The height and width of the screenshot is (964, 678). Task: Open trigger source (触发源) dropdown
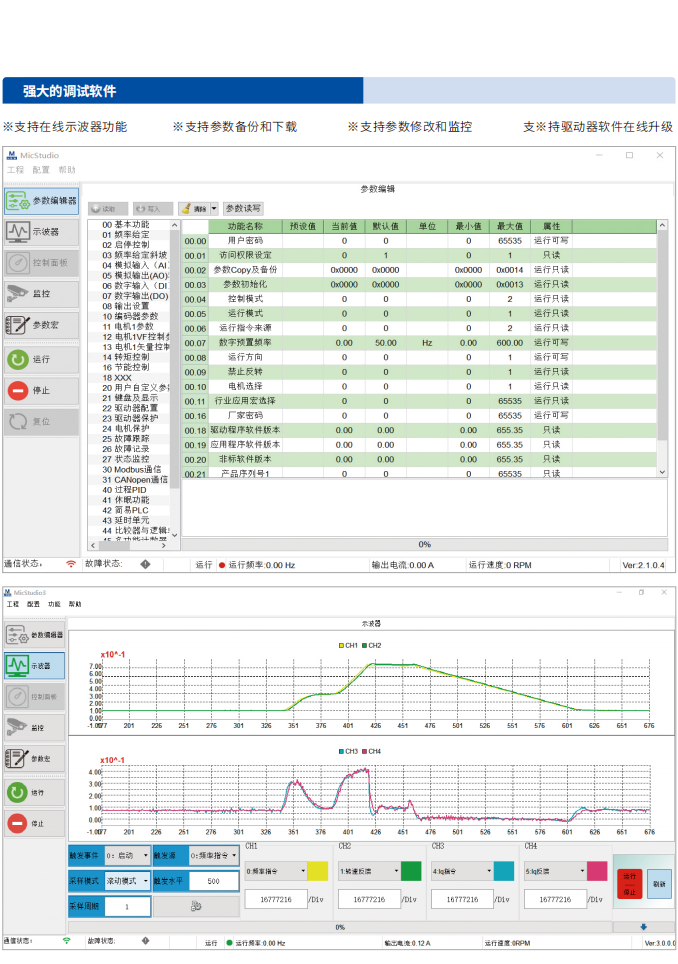pyautogui.click(x=214, y=855)
